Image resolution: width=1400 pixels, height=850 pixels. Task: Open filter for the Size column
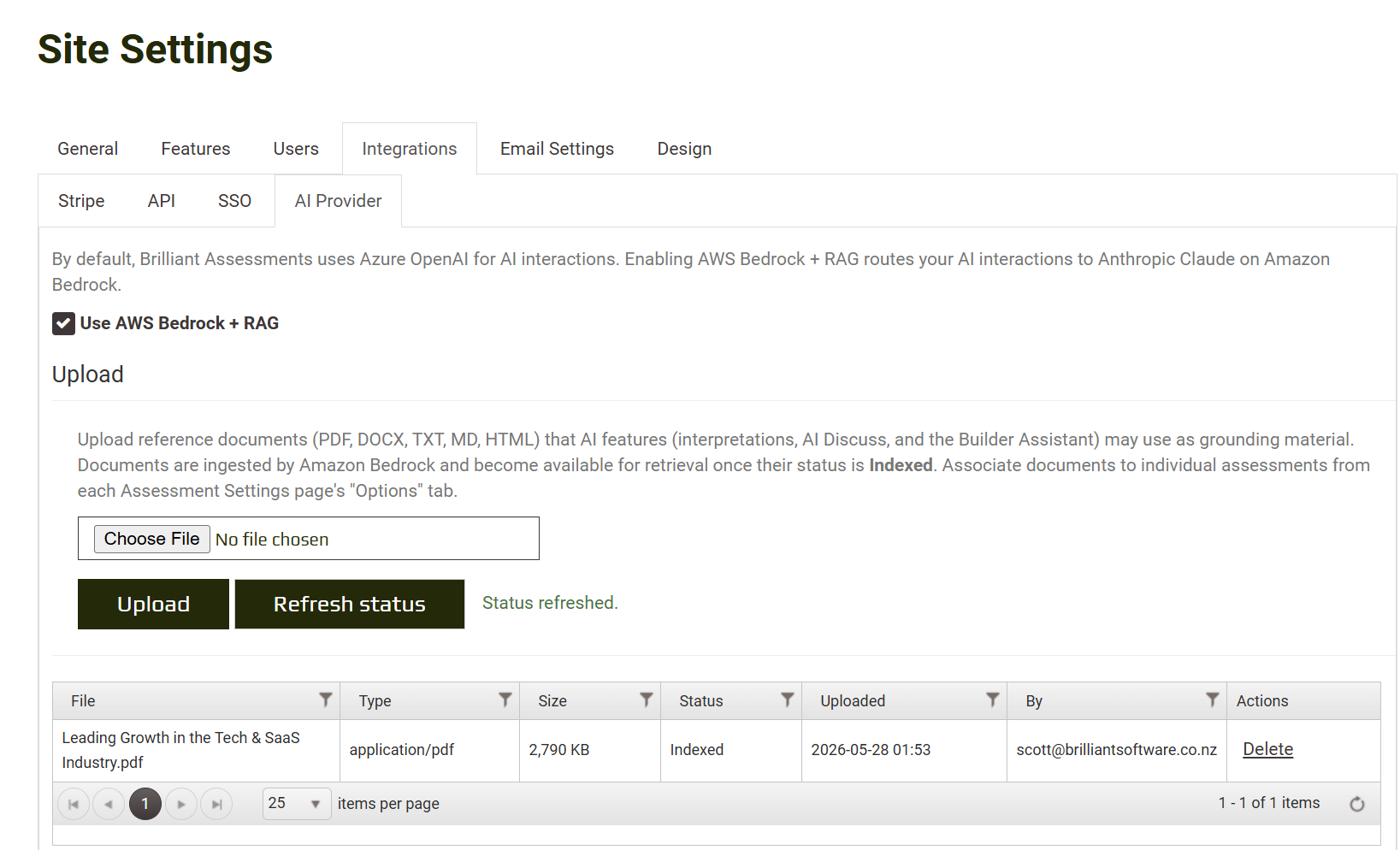point(646,700)
